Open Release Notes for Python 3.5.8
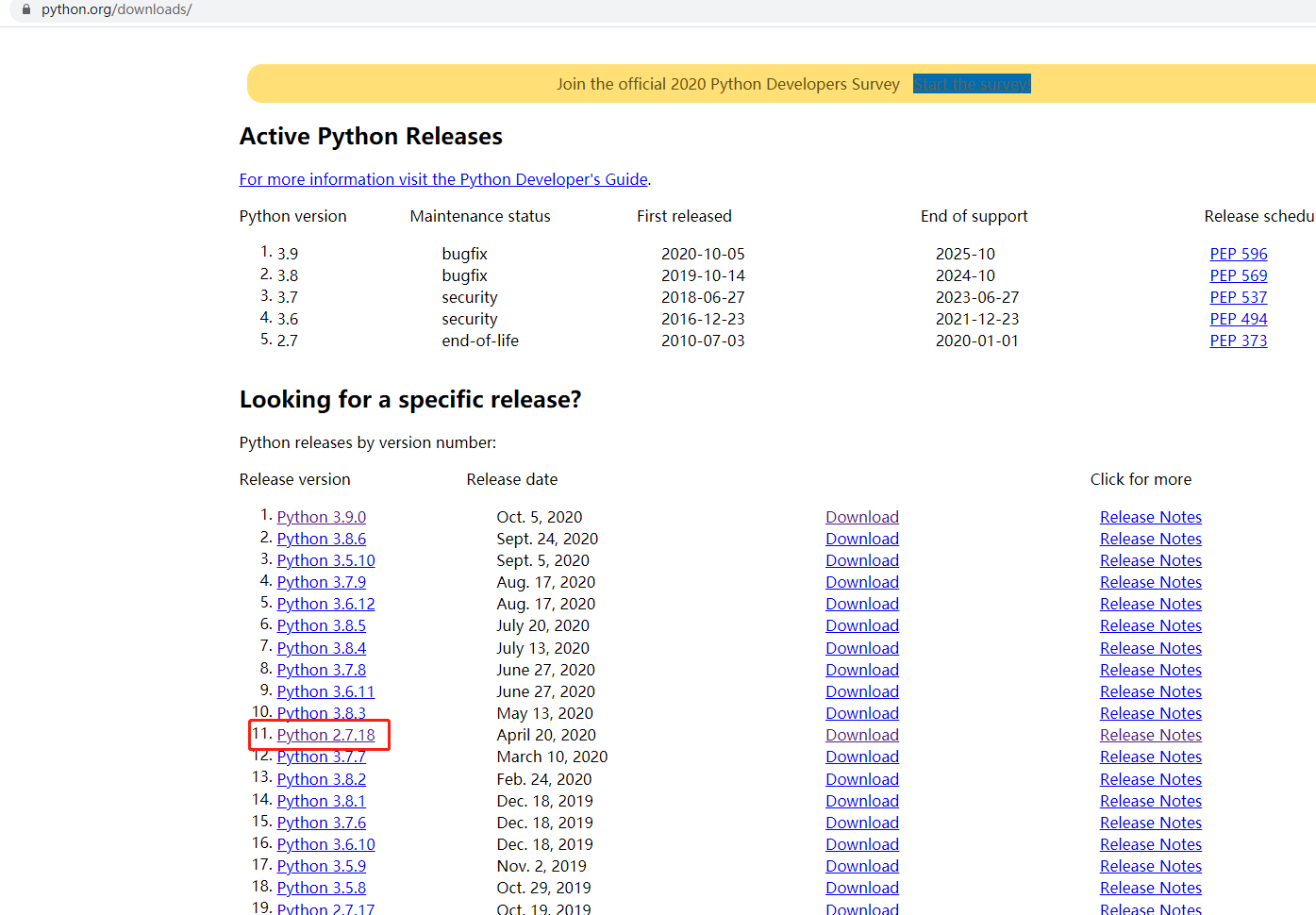The height and width of the screenshot is (915, 1316). coord(1151,888)
